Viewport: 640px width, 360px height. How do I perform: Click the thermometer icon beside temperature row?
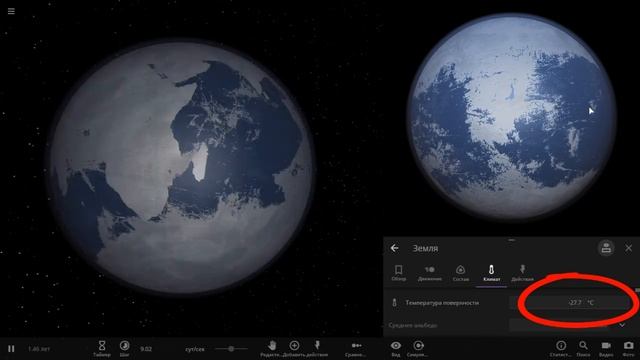coord(394,303)
